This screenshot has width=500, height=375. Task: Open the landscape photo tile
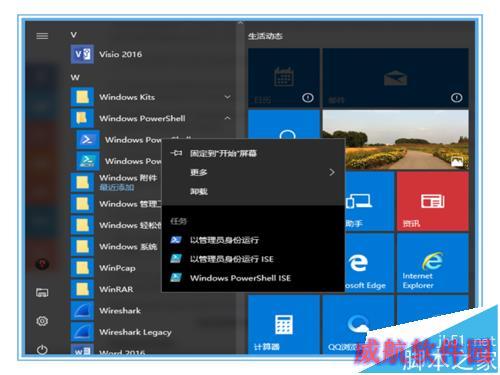pyautogui.click(x=395, y=140)
